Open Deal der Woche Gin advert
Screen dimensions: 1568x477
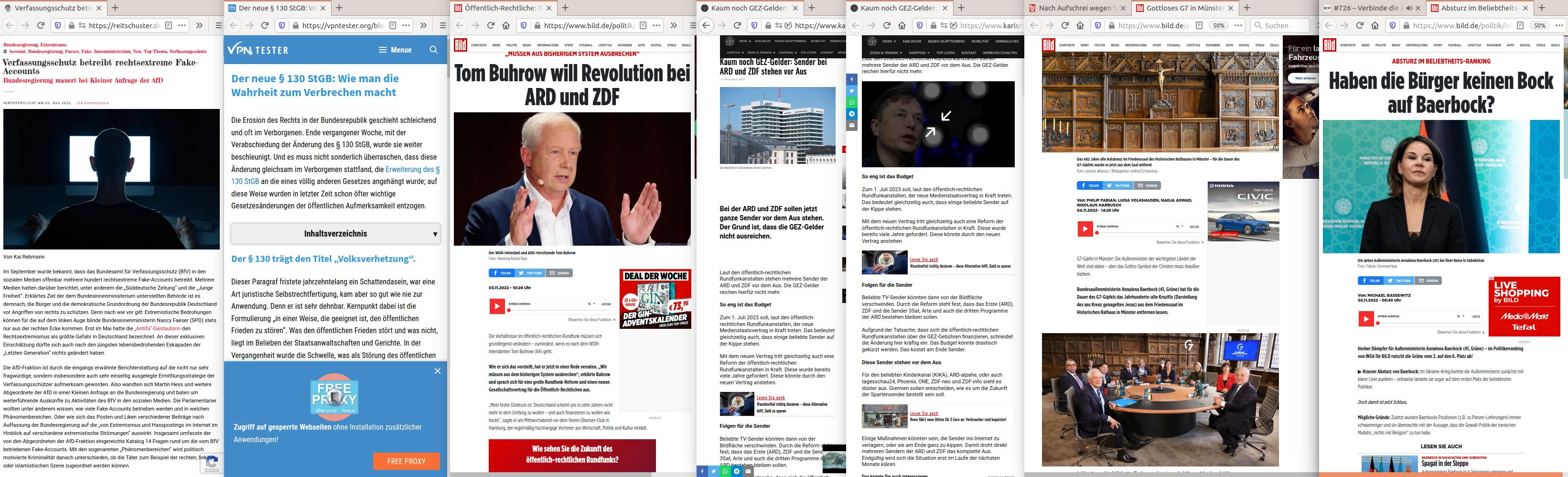[x=655, y=299]
